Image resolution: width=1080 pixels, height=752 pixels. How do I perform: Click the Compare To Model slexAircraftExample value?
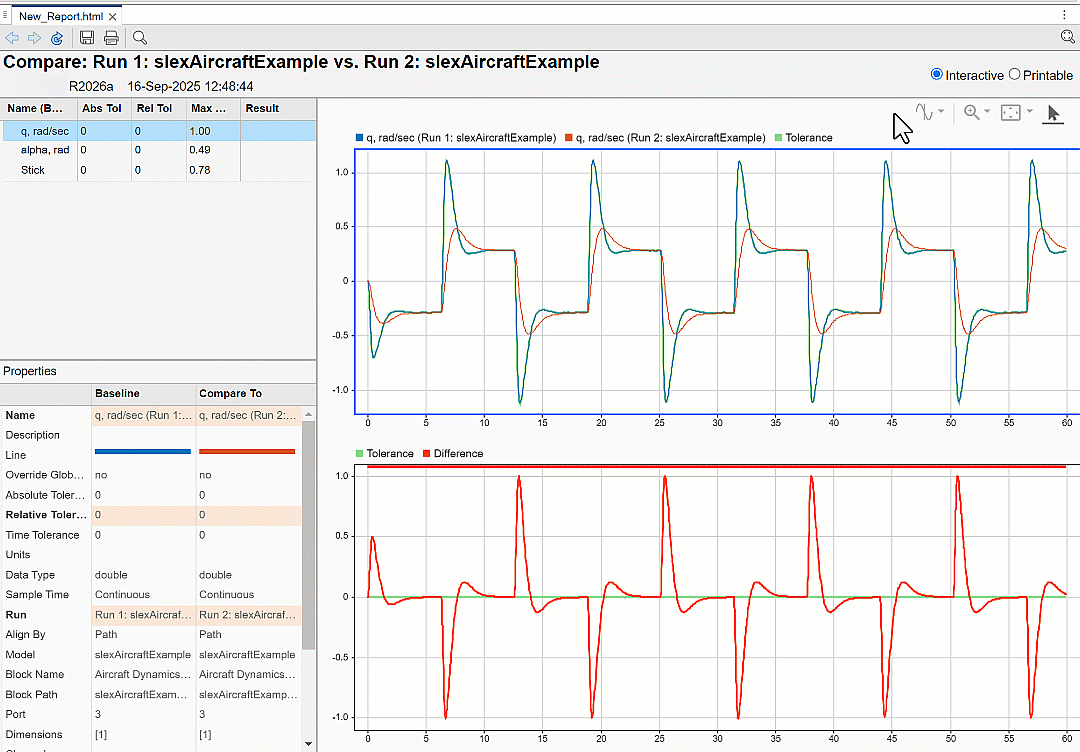tap(247, 655)
